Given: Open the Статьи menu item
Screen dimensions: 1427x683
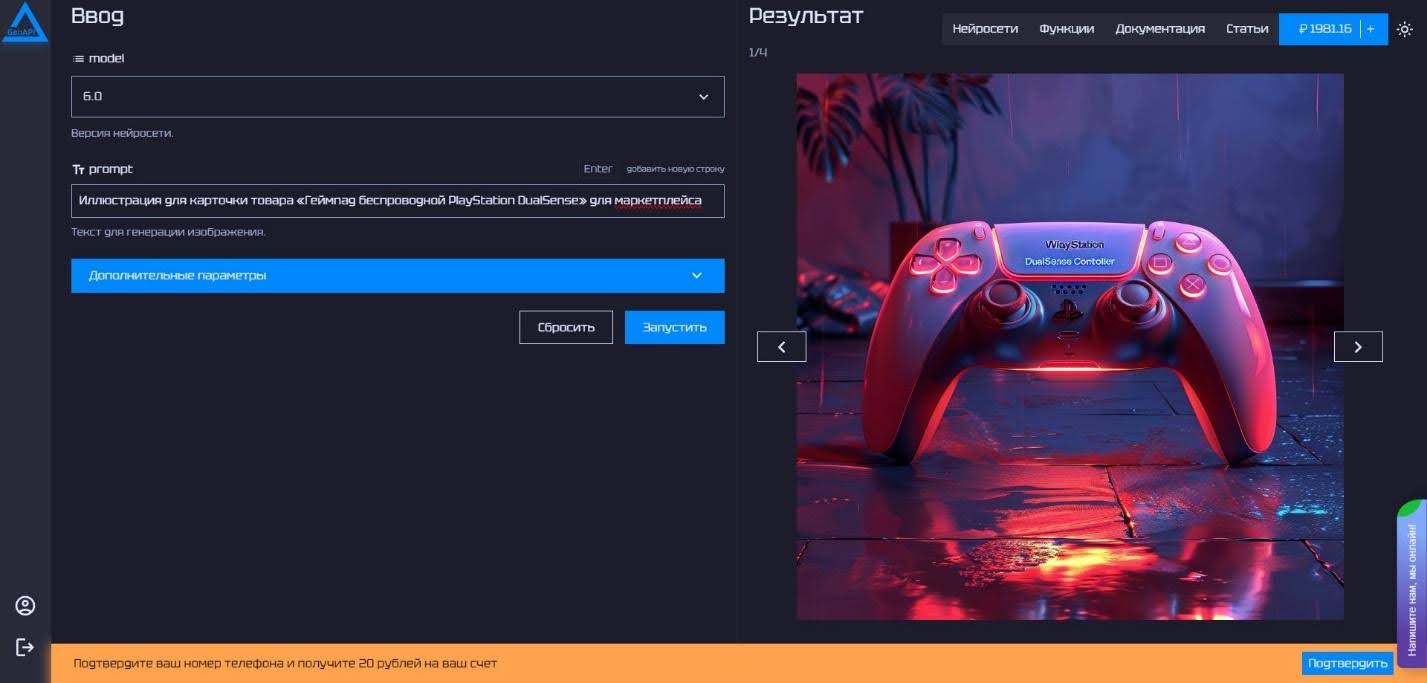Looking at the screenshot, I should click(x=1247, y=29).
